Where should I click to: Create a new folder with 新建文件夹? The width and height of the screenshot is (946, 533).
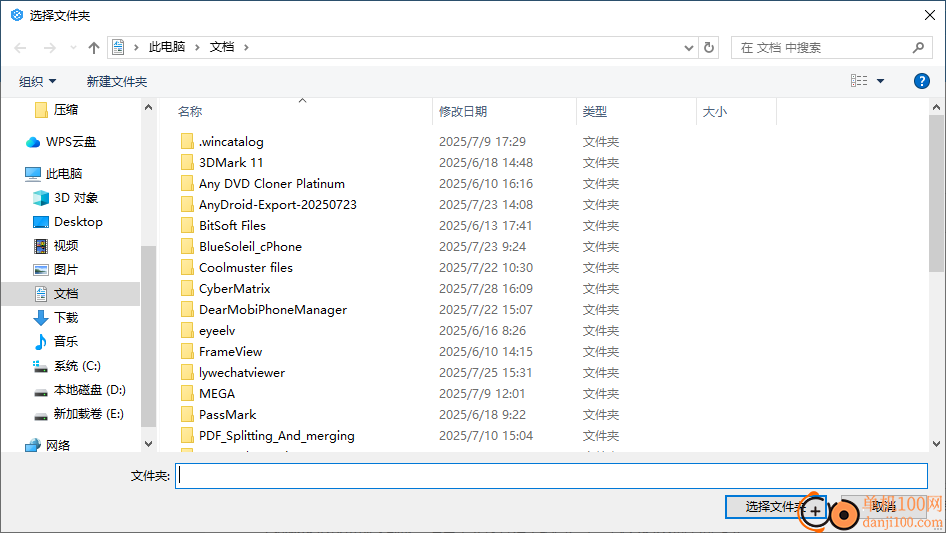[x=116, y=81]
